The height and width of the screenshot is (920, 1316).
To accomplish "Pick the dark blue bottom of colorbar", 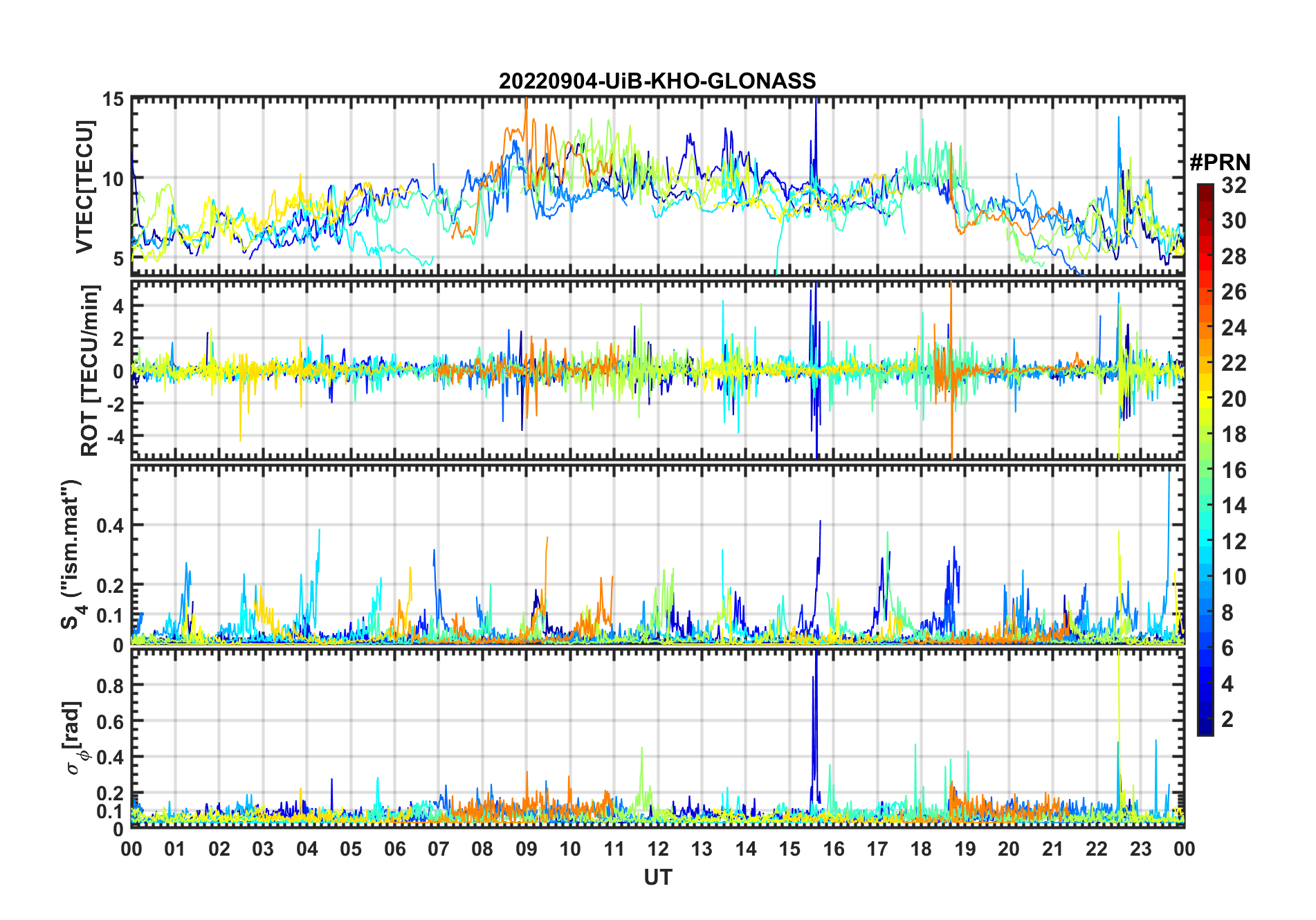I will click(x=1205, y=728).
